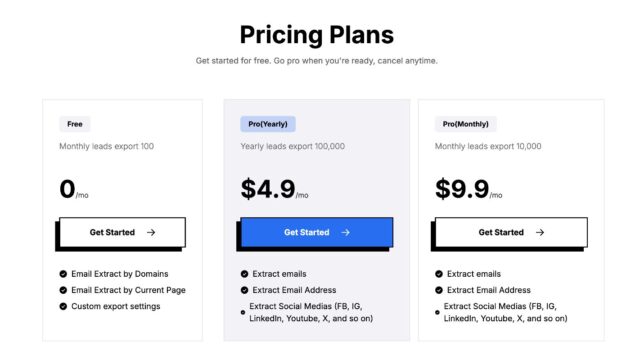This screenshot has width=640, height=360.
Task: Click check icon by Pro(Monthly) Extract Email Address
Action: click(x=439, y=290)
